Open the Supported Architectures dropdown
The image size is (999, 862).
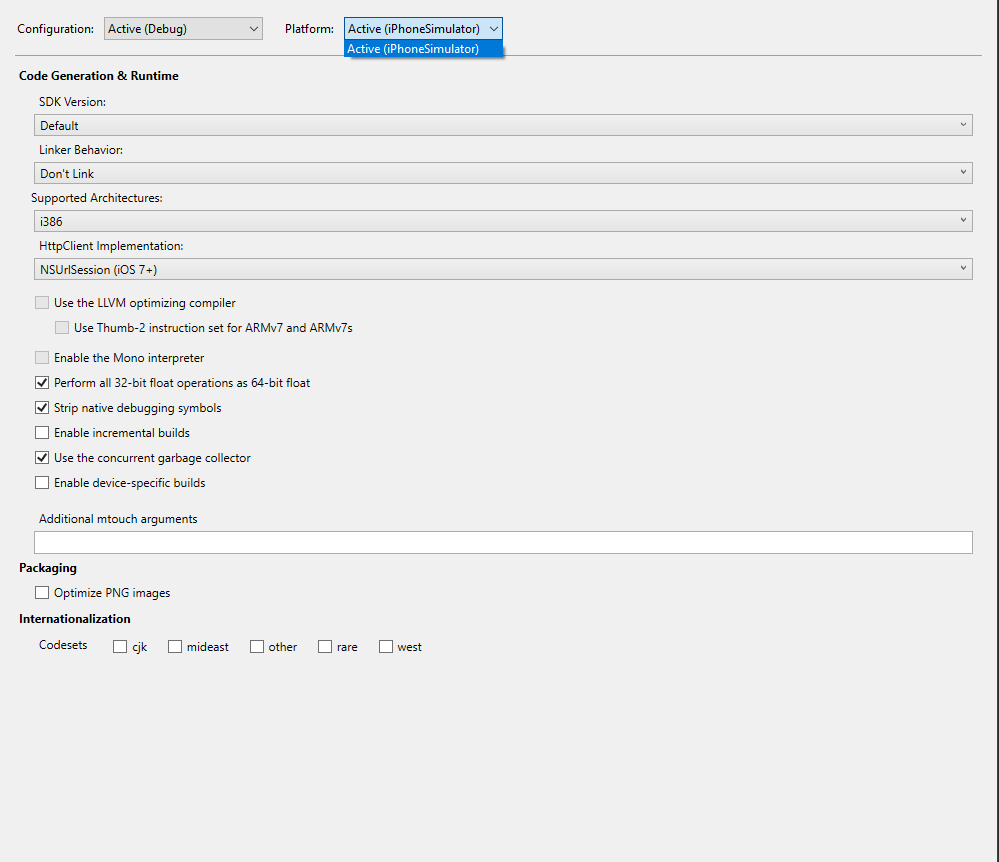pyautogui.click(x=503, y=221)
